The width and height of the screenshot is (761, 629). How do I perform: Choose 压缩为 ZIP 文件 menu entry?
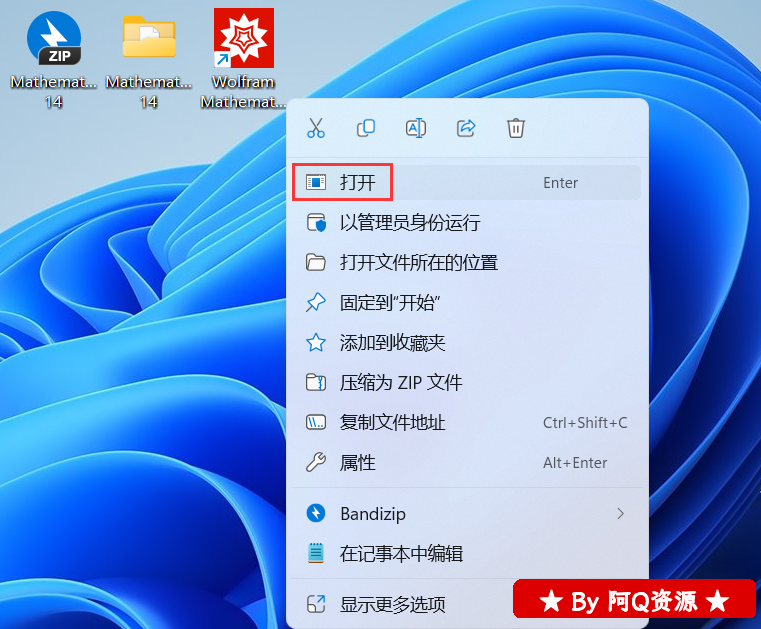(x=466, y=382)
